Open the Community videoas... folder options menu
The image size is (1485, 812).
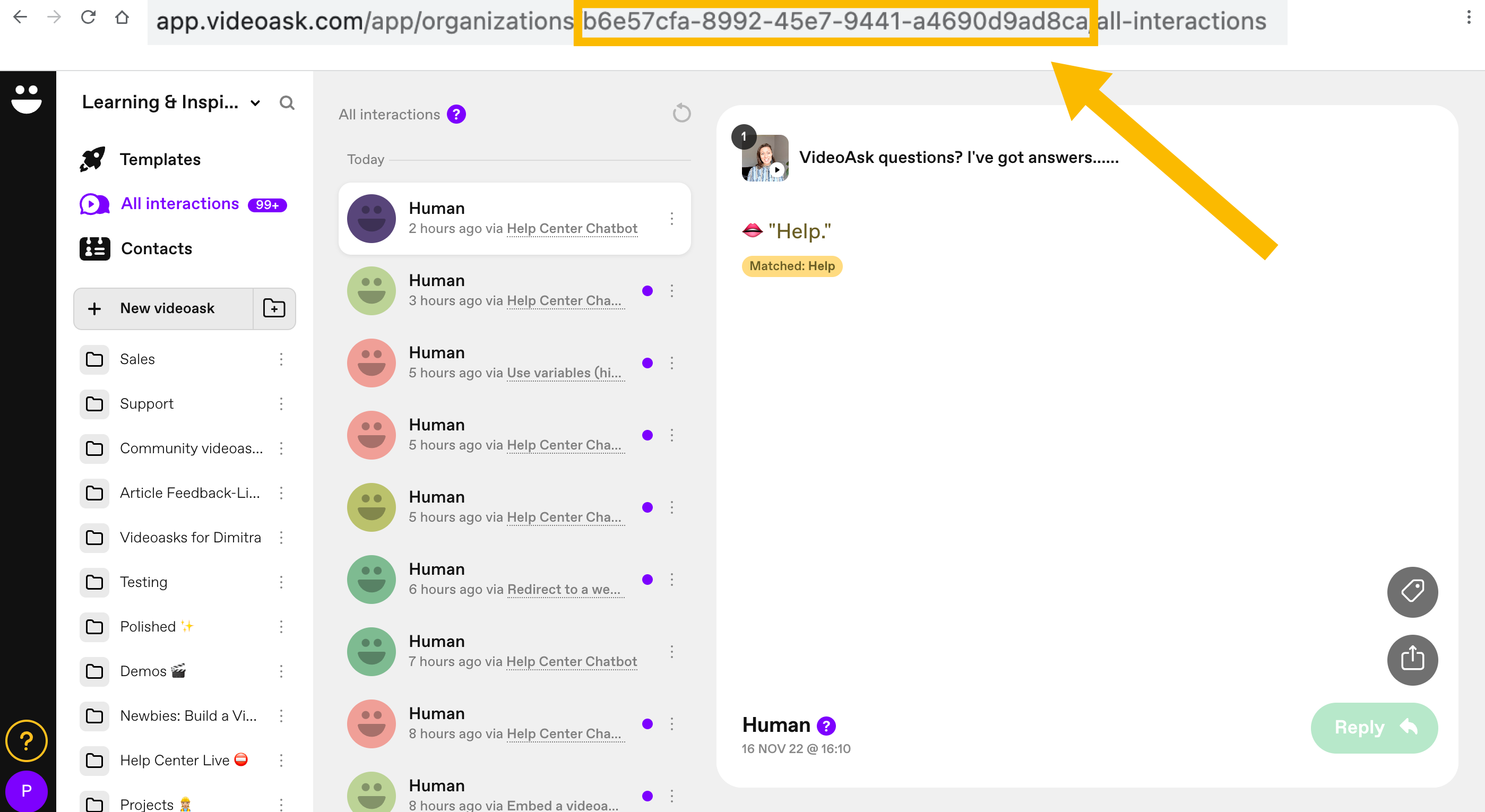click(x=281, y=448)
